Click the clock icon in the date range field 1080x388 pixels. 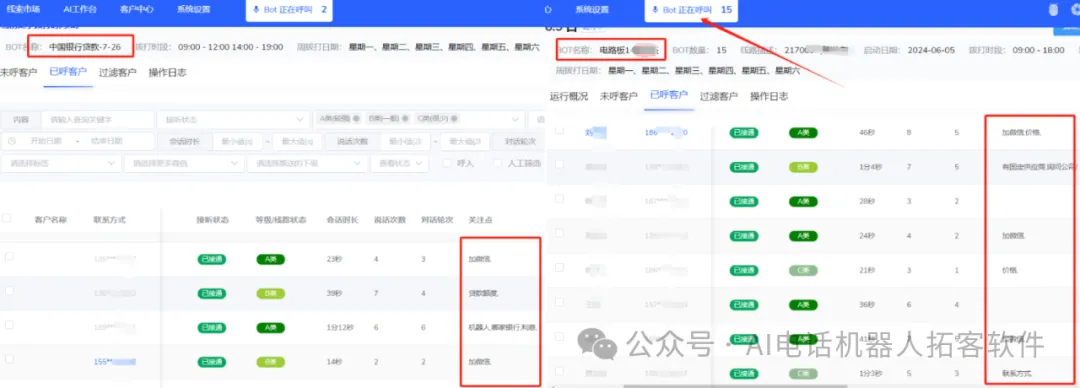pos(12,141)
